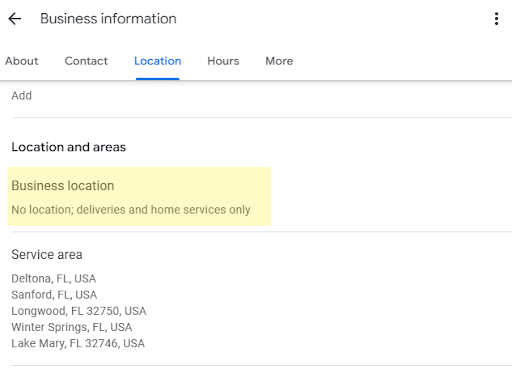Edit the Business location entry

click(139, 197)
